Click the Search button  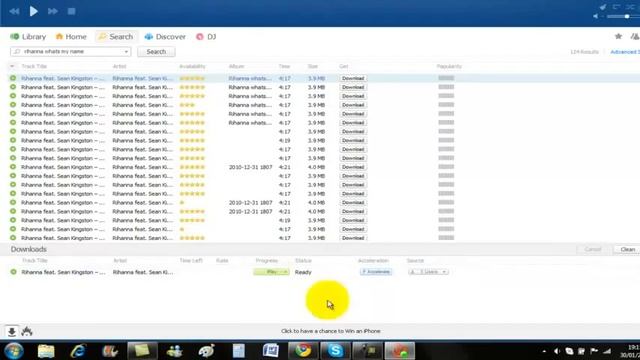pos(156,52)
